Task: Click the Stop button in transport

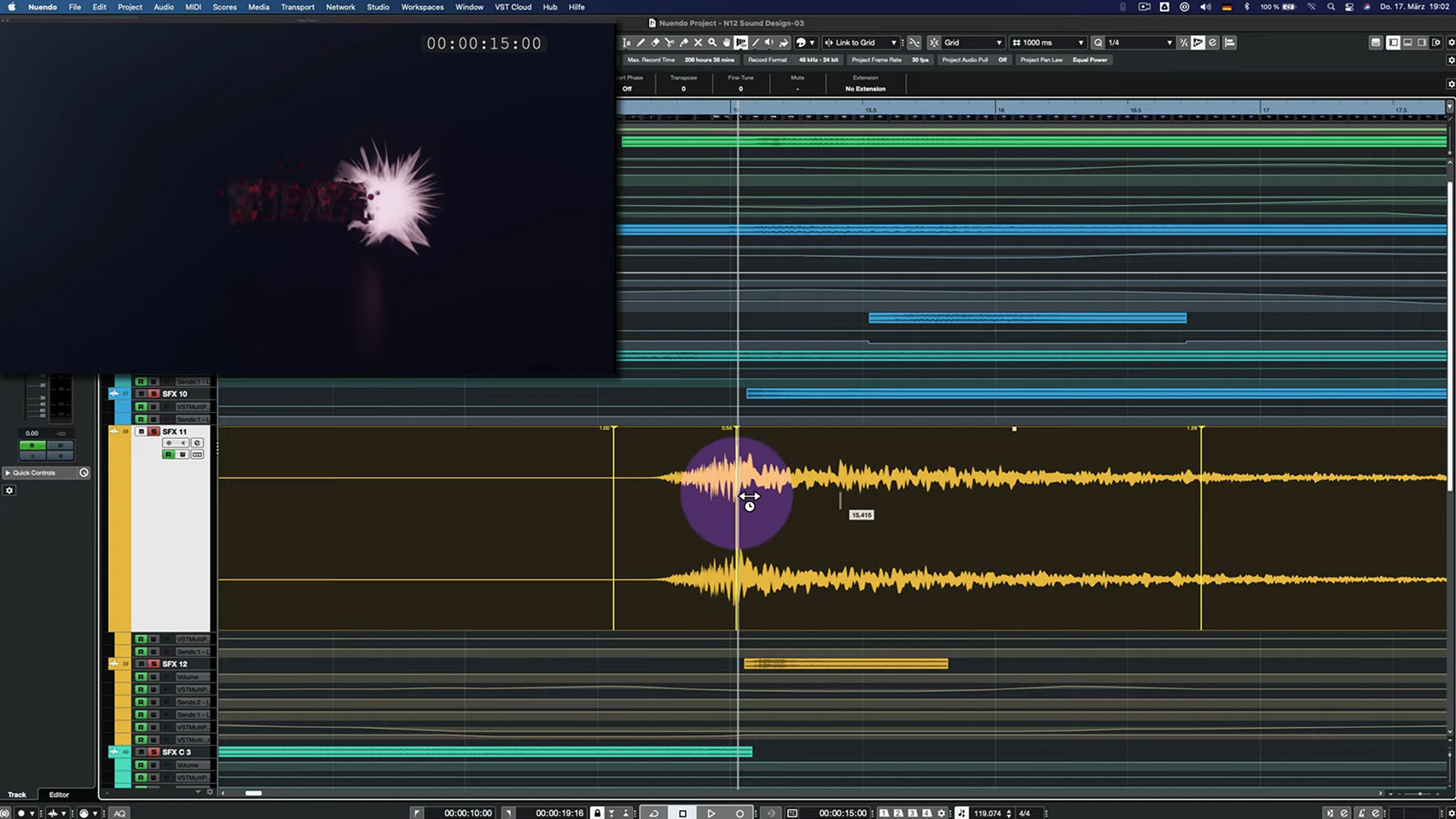Action: pyautogui.click(x=682, y=813)
